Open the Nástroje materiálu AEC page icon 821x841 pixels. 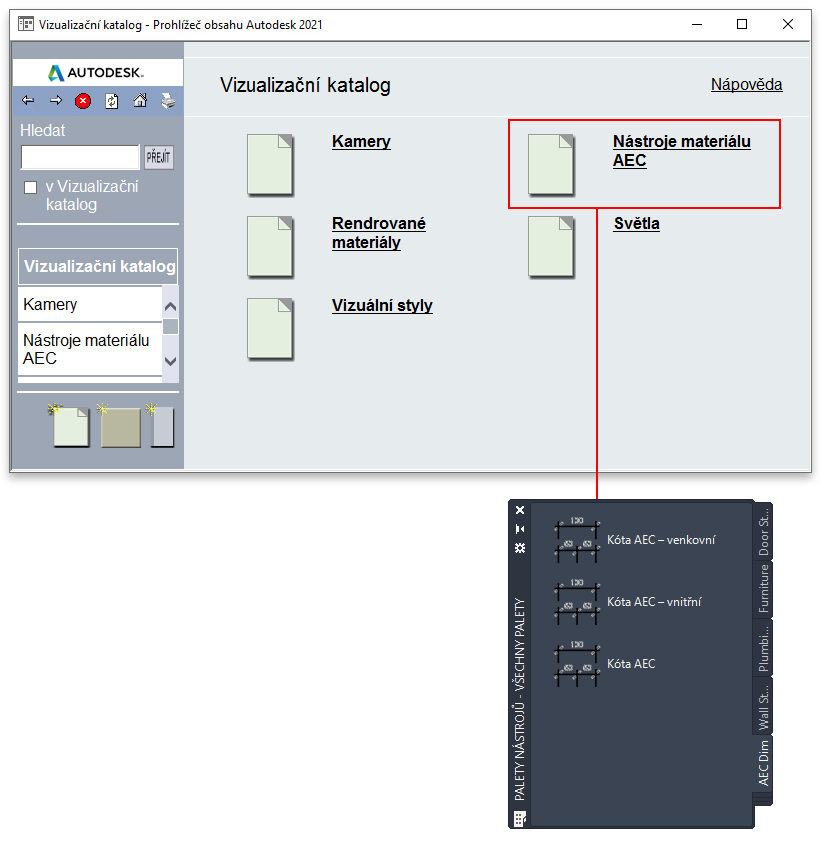pos(551,165)
